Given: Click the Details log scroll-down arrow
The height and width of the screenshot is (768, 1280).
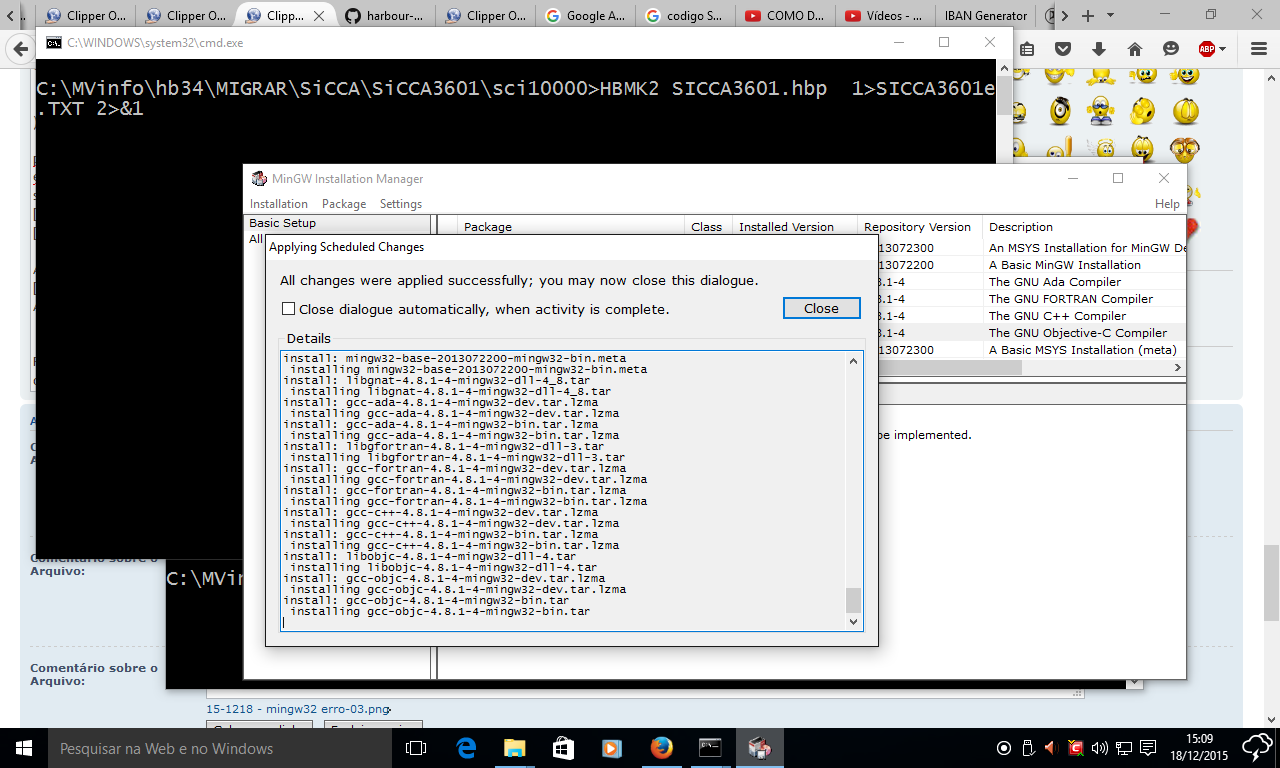Looking at the screenshot, I should [x=853, y=621].
